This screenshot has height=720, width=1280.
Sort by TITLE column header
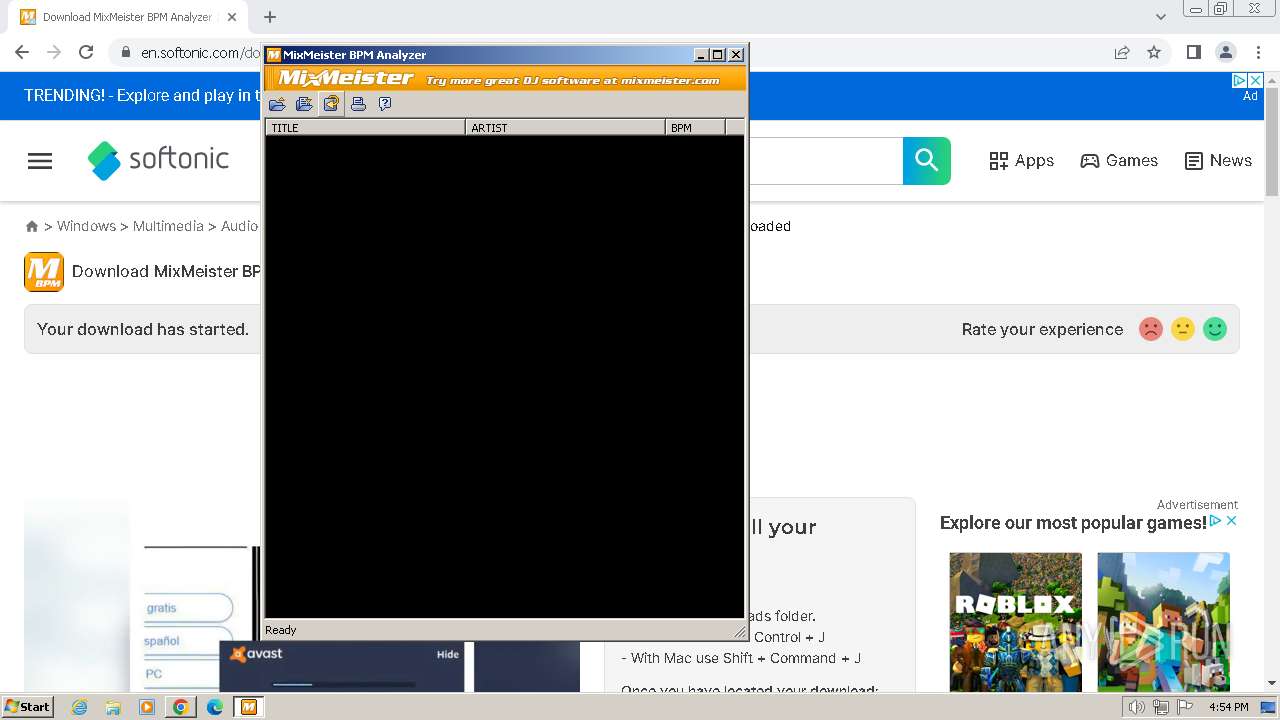[x=365, y=127]
